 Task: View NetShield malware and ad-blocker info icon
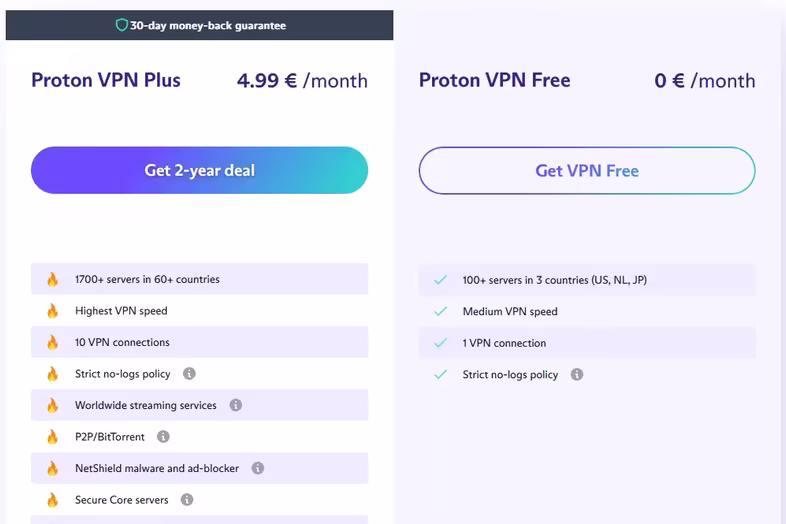click(258, 468)
